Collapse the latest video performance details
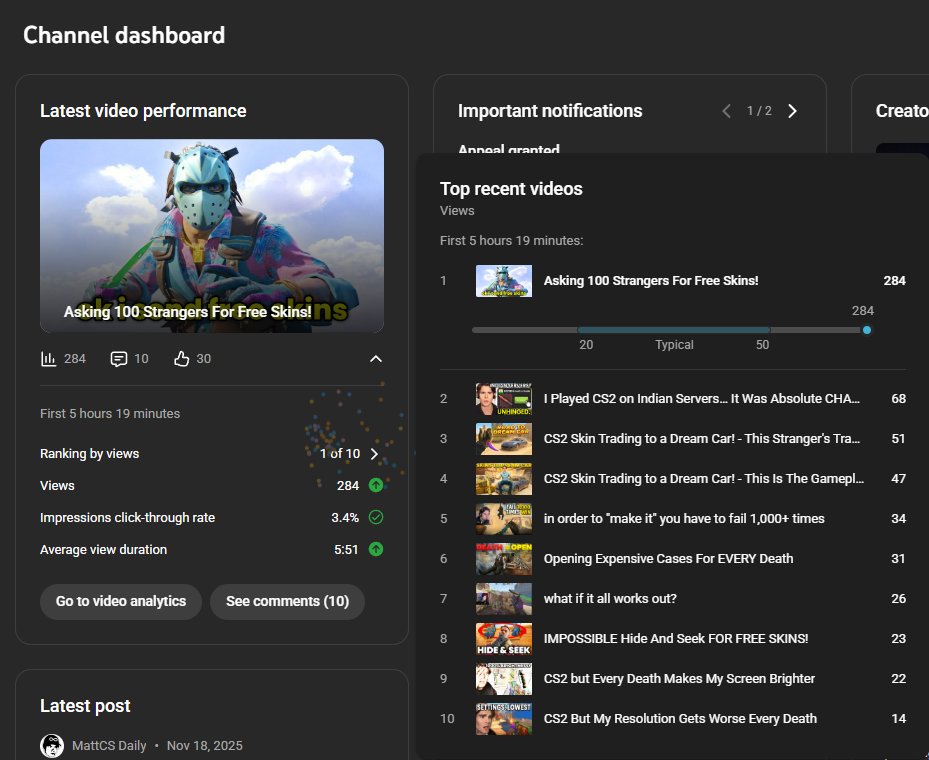Screen dimensions: 929x760 click(375, 358)
